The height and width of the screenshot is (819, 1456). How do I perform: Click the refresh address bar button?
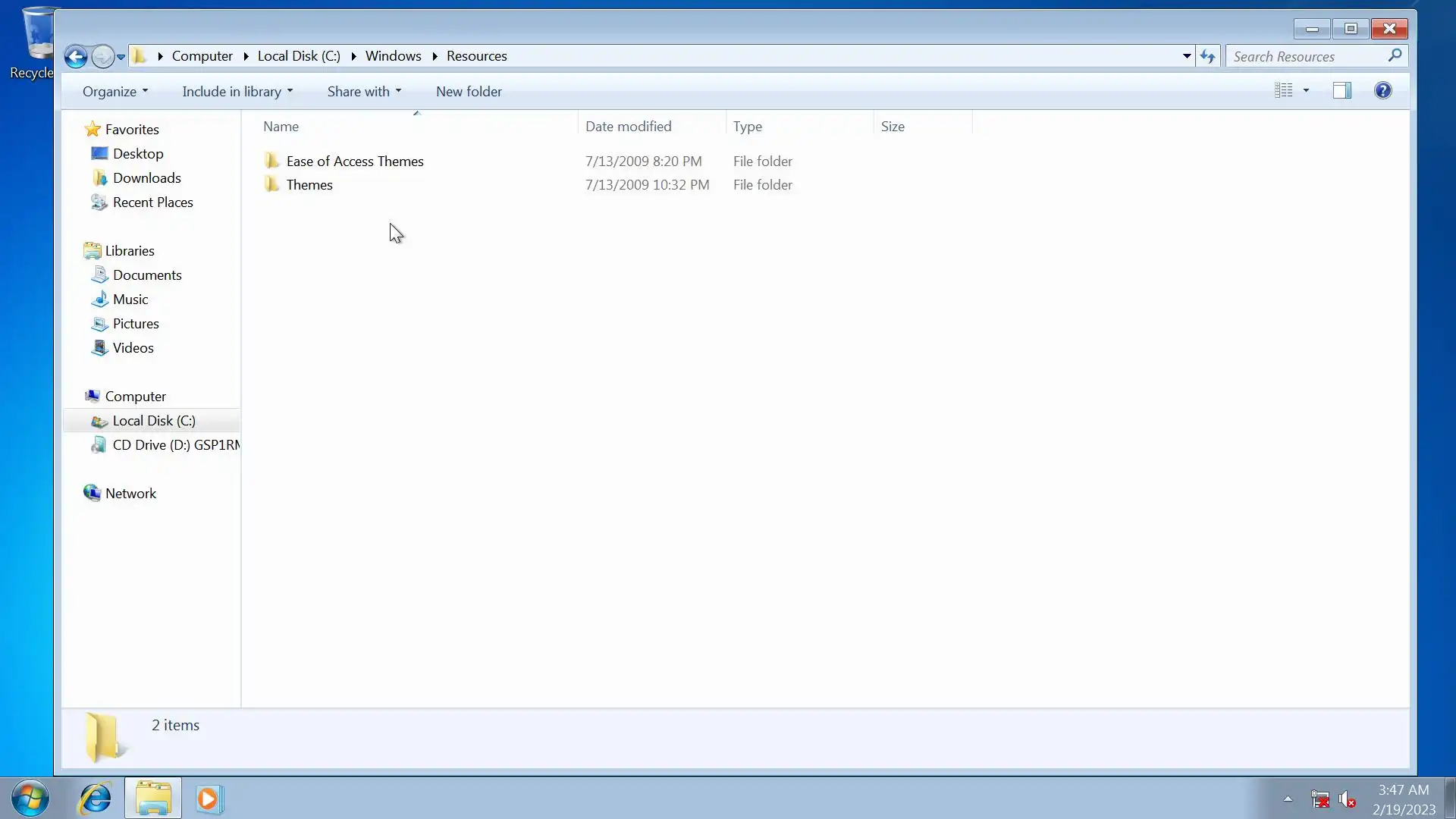(1207, 56)
